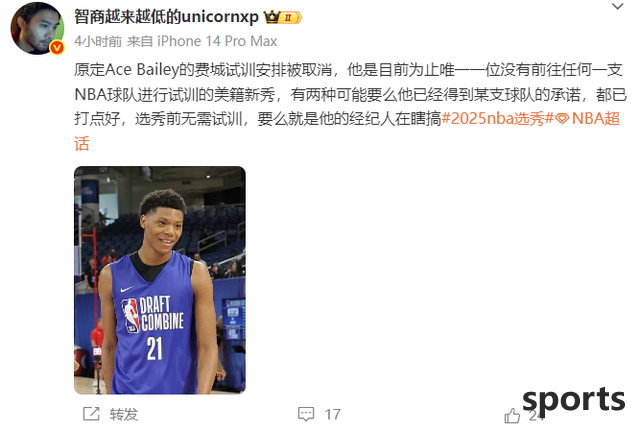Like the post with thumbs-up icon

[512, 416]
